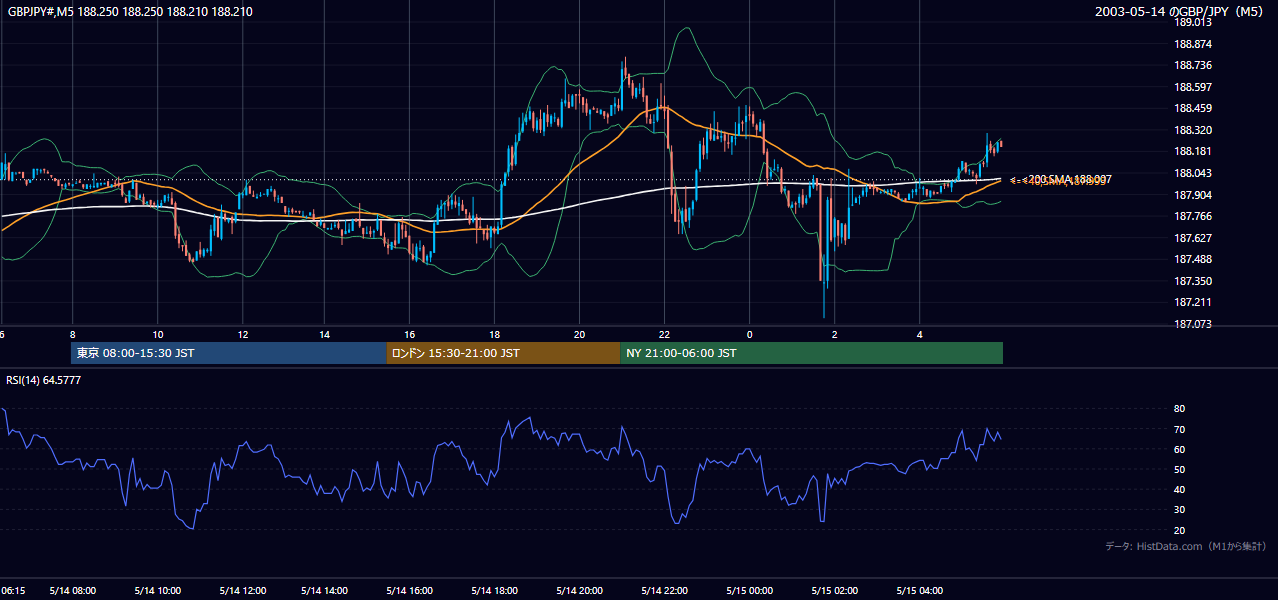This screenshot has height=600, width=1278.
Task: Select the ロンドン 15:30-21:00 JST session bar
Action: 503,353
